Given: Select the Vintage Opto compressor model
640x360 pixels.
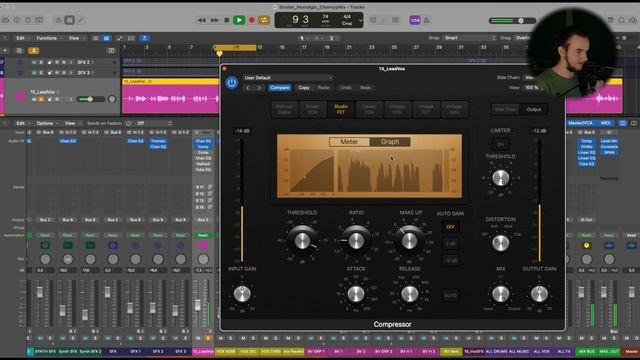Looking at the screenshot, I should (x=454, y=109).
